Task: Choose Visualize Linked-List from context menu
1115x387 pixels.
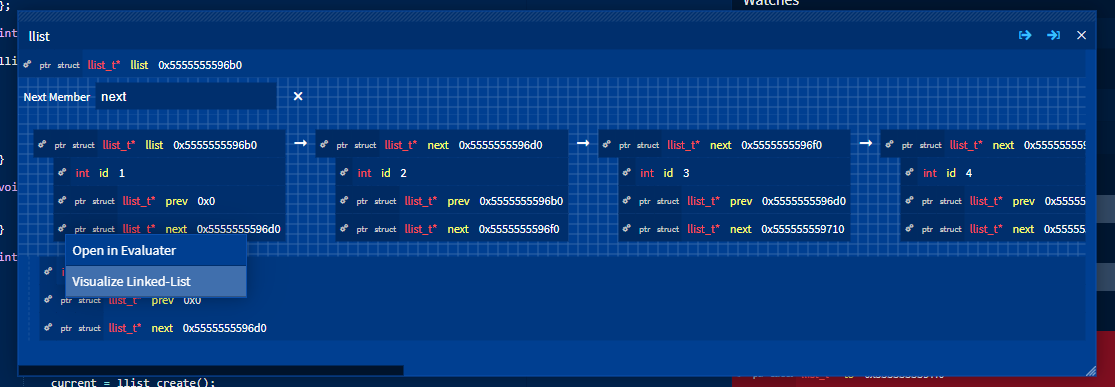Action: (x=156, y=281)
